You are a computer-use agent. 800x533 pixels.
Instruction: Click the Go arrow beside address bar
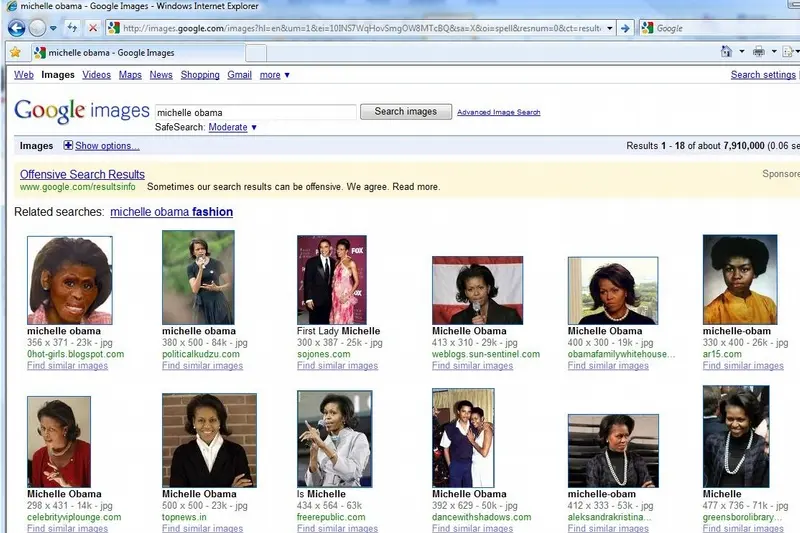pos(625,28)
